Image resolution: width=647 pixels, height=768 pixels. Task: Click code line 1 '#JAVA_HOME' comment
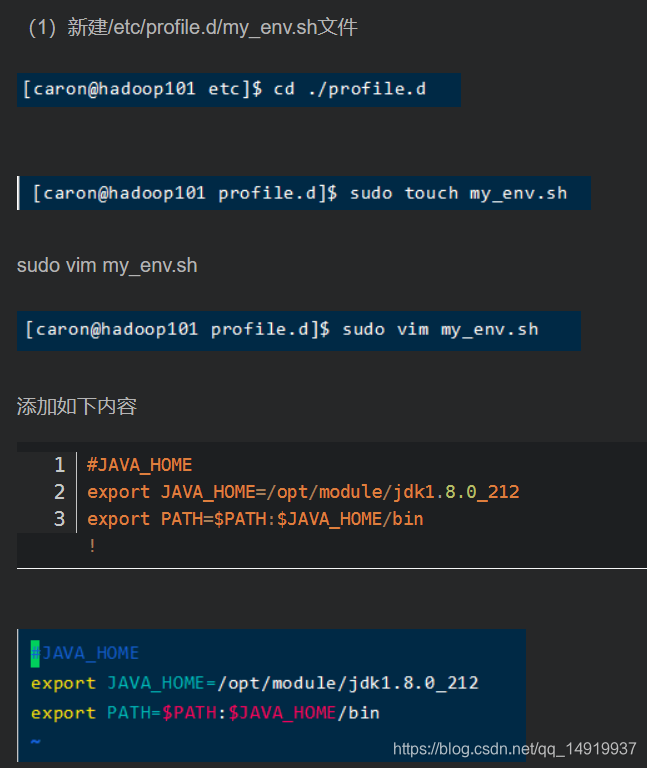coord(139,465)
